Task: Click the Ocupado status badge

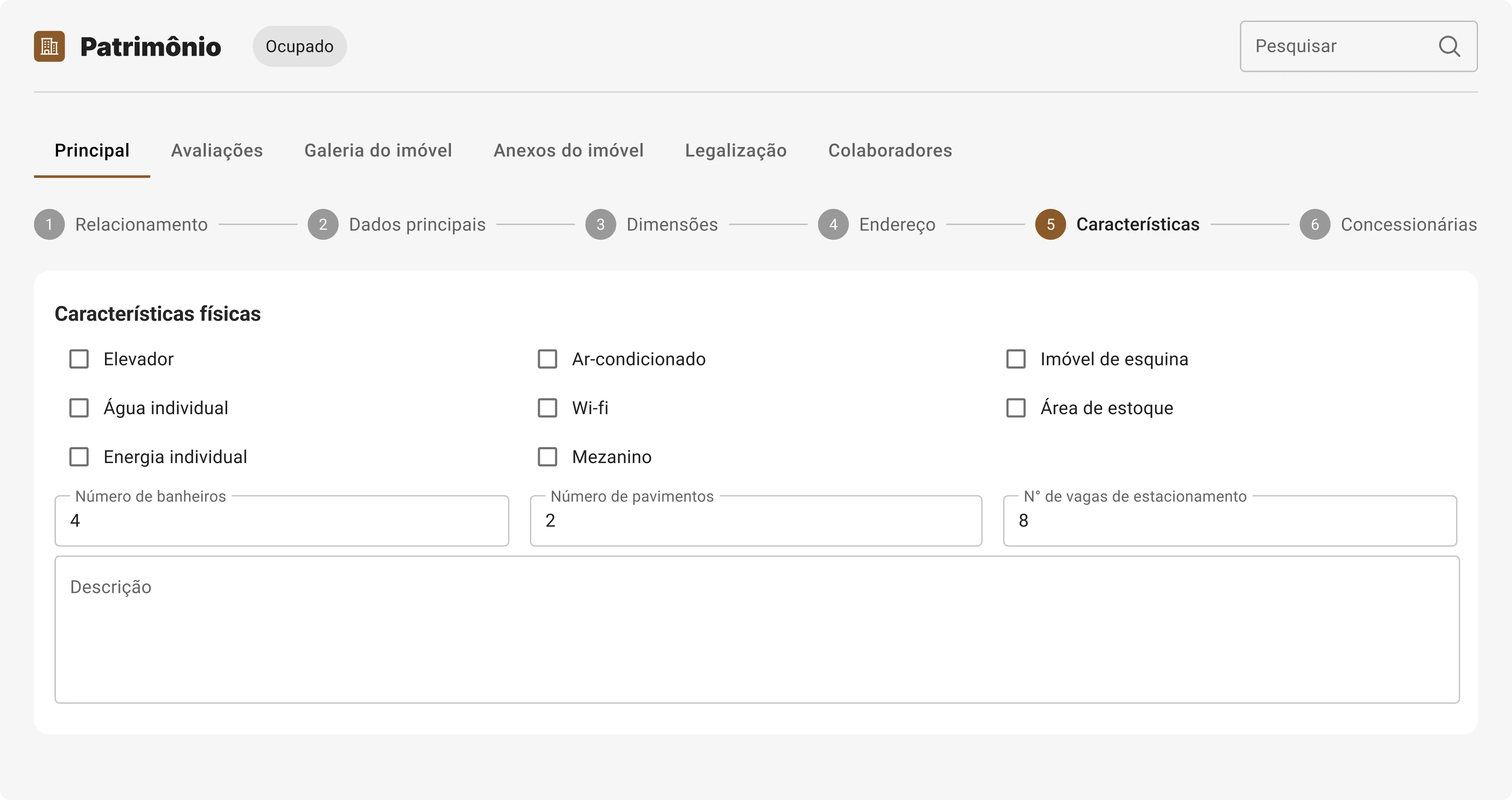Action: point(299,46)
